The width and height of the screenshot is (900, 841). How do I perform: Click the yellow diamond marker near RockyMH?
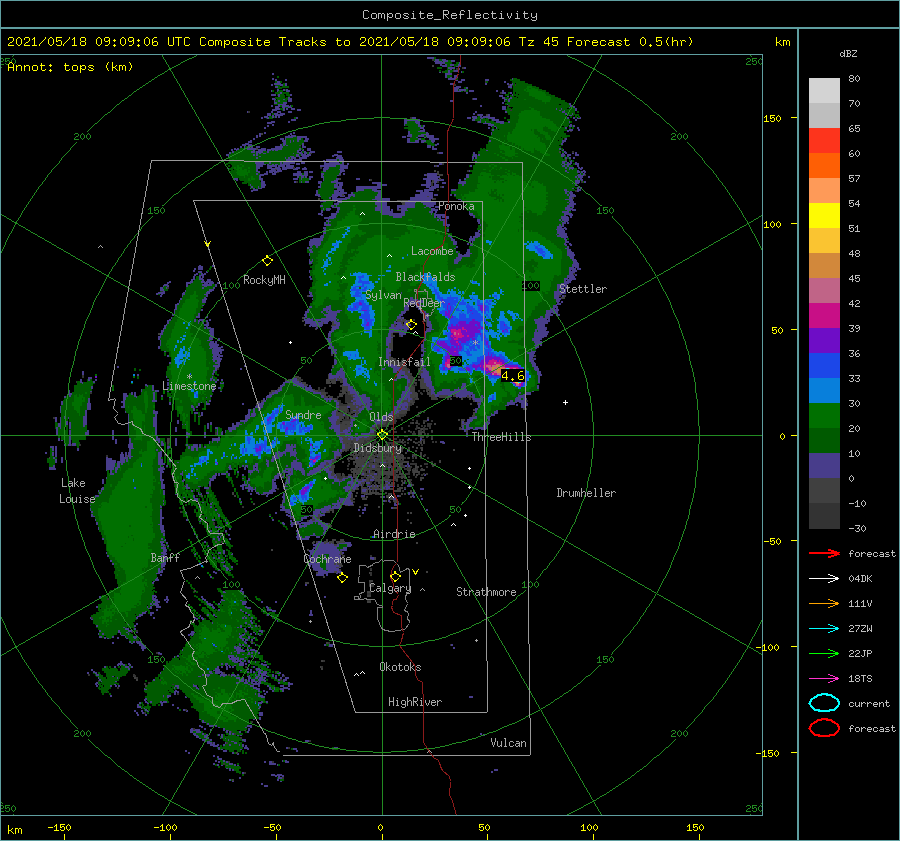click(267, 261)
